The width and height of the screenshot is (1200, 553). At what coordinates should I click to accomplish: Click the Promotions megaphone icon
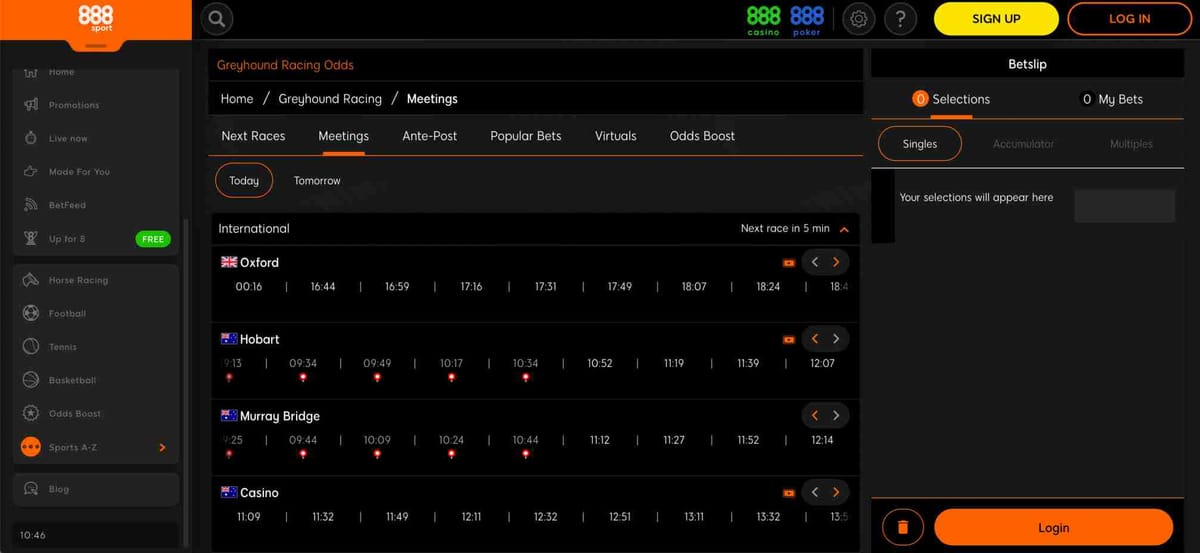31,105
